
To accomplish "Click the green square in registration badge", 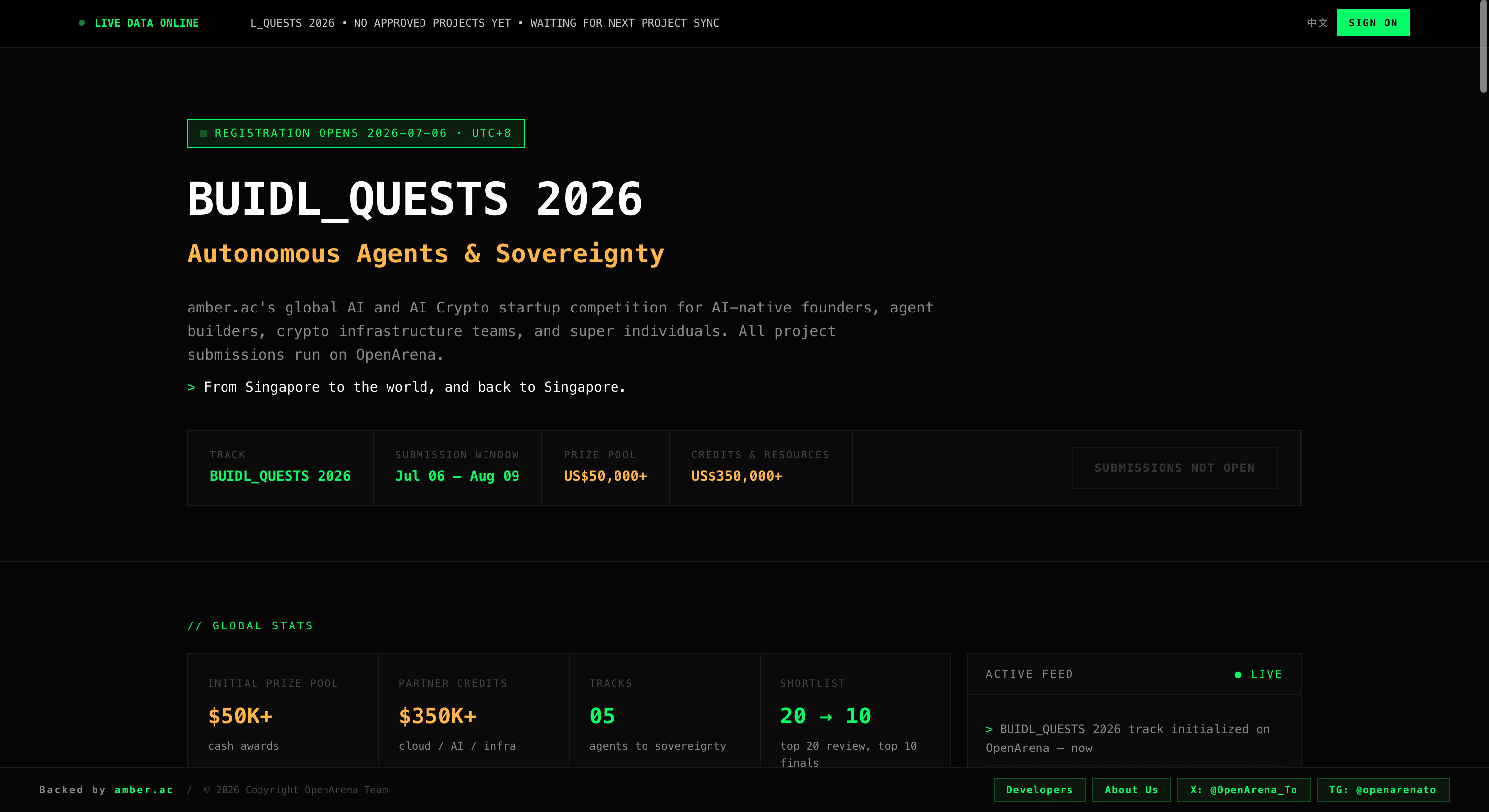I will (x=203, y=133).
